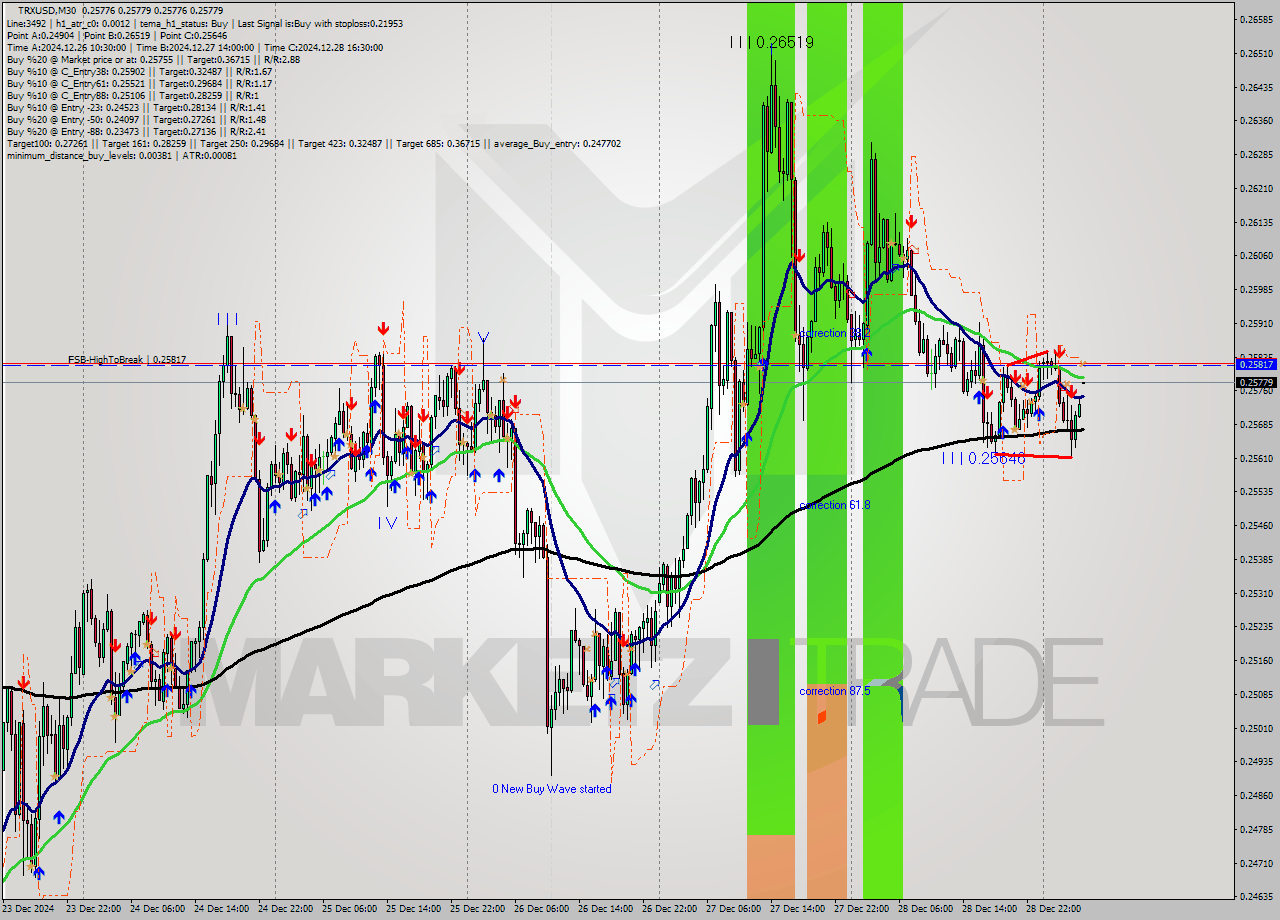Select the 'I I I 0.25646' wave low label
The width and height of the screenshot is (1280, 920).
tap(984, 458)
